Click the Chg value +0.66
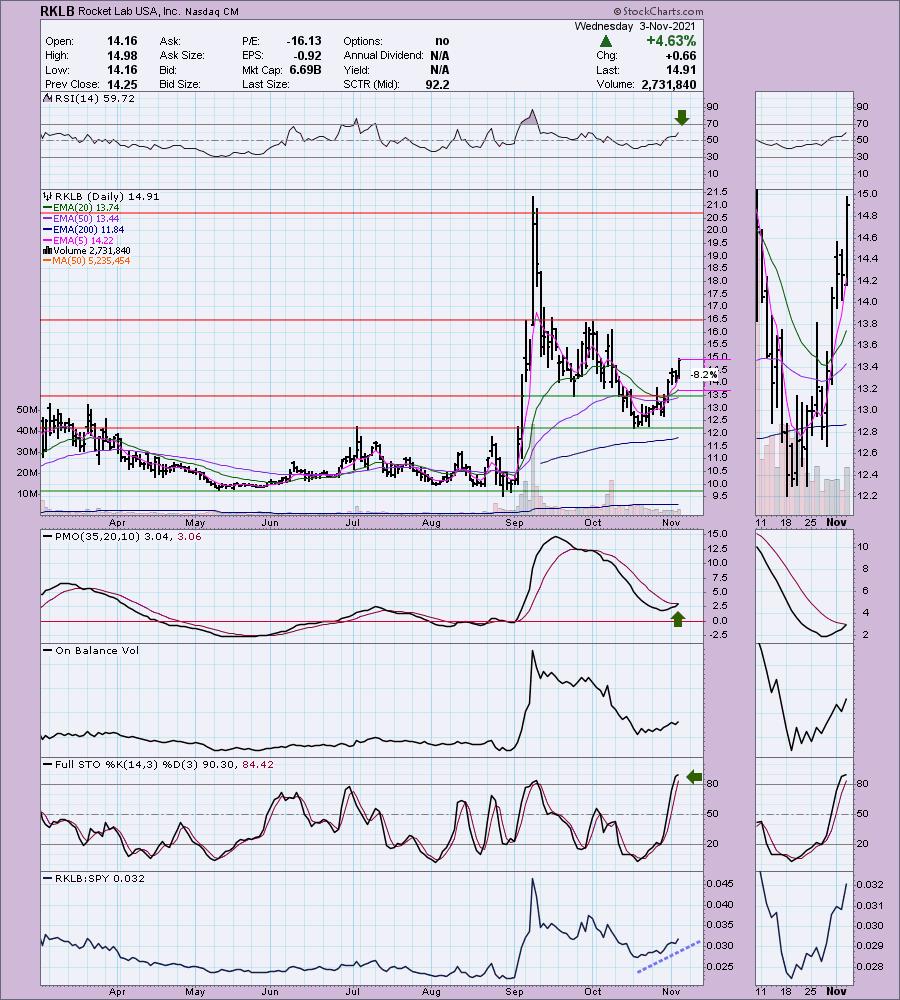Viewport: 900px width, 1000px height. [x=679, y=55]
